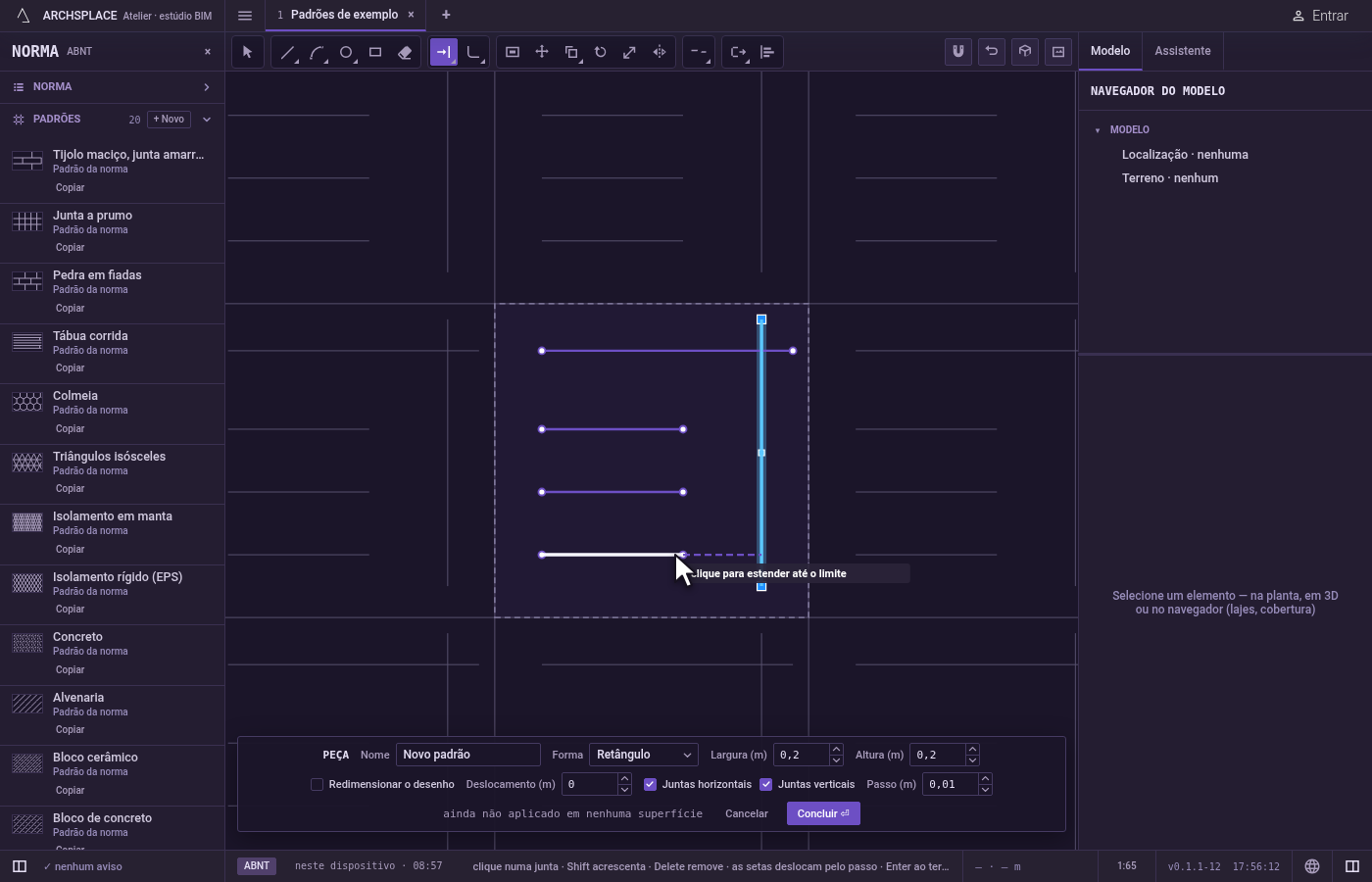This screenshot has height=882, width=1372.
Task: Open the align tool icon
Action: tap(767, 52)
